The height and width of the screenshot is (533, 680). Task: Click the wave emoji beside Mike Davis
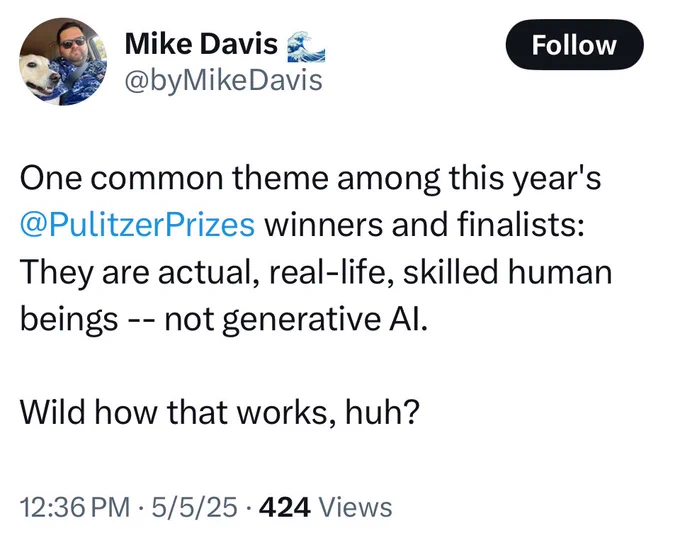coord(306,46)
